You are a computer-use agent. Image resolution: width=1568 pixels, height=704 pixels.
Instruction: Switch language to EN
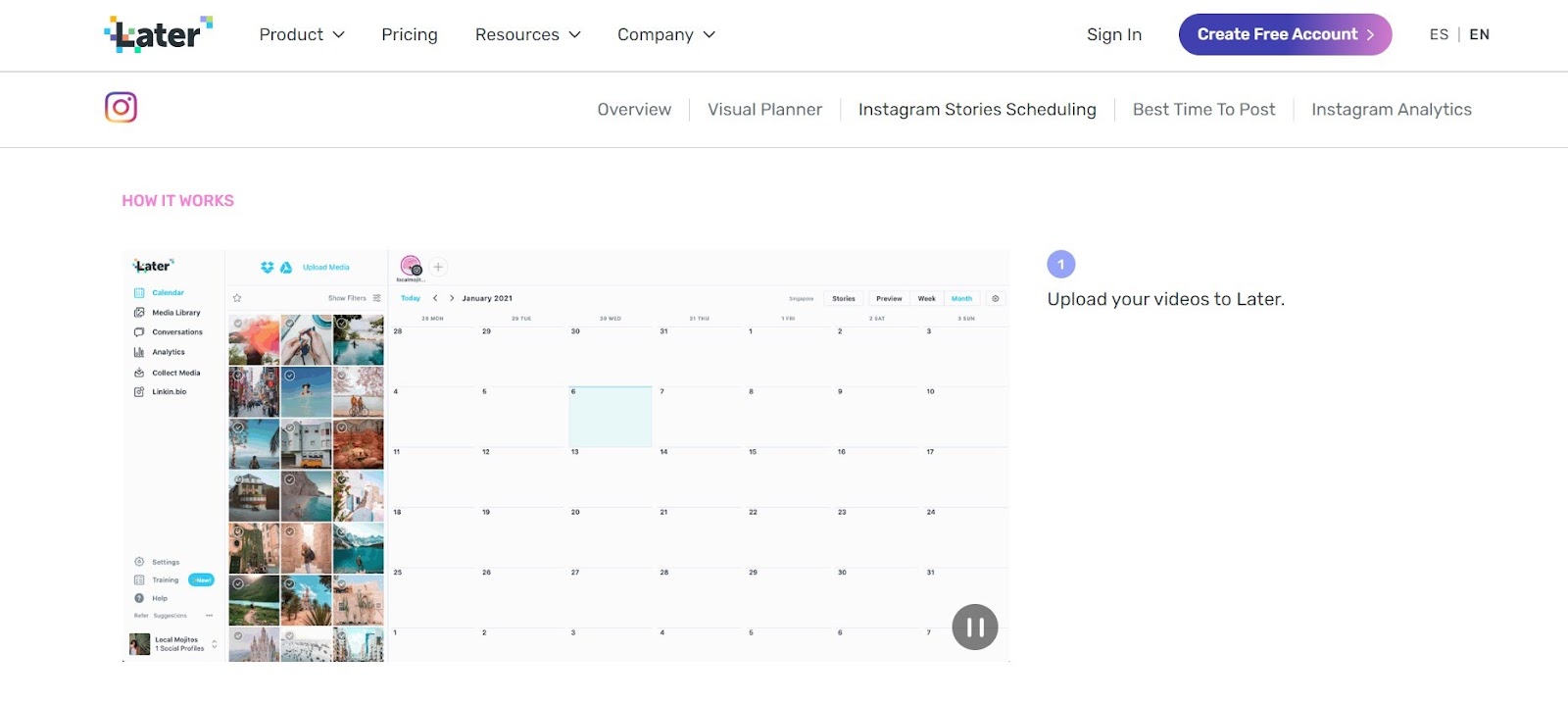tap(1480, 34)
